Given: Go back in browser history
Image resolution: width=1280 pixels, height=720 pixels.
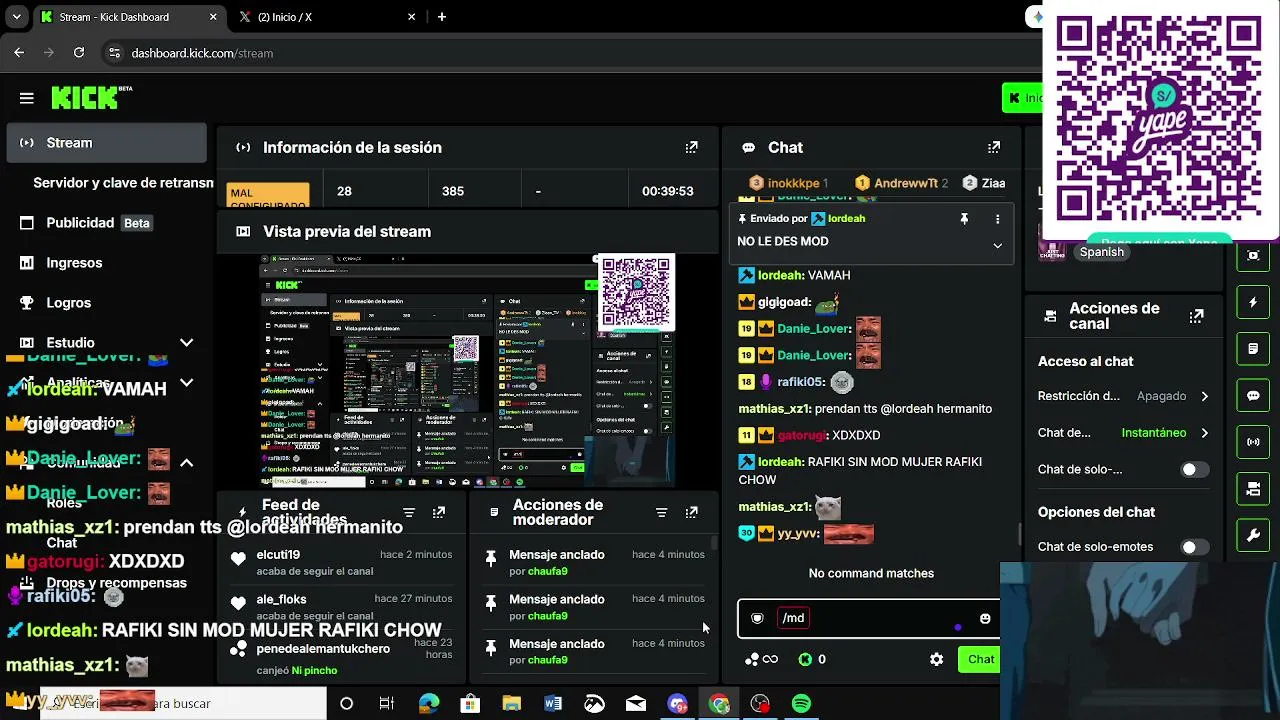Looking at the screenshot, I should point(19,53).
